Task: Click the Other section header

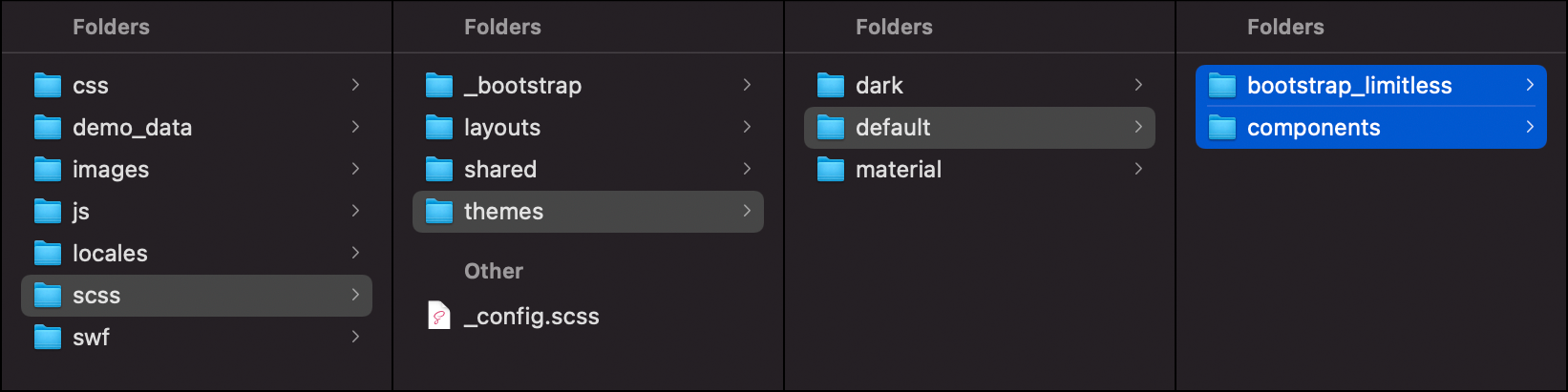Action: 494,271
